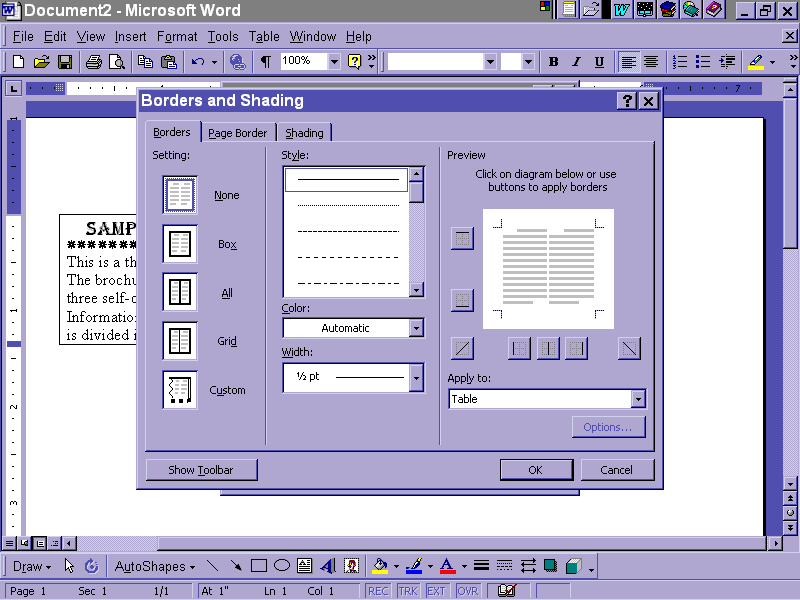Screen dimensions: 800x600
Task: Click the Insert WordArt icon
Action: 327,566
